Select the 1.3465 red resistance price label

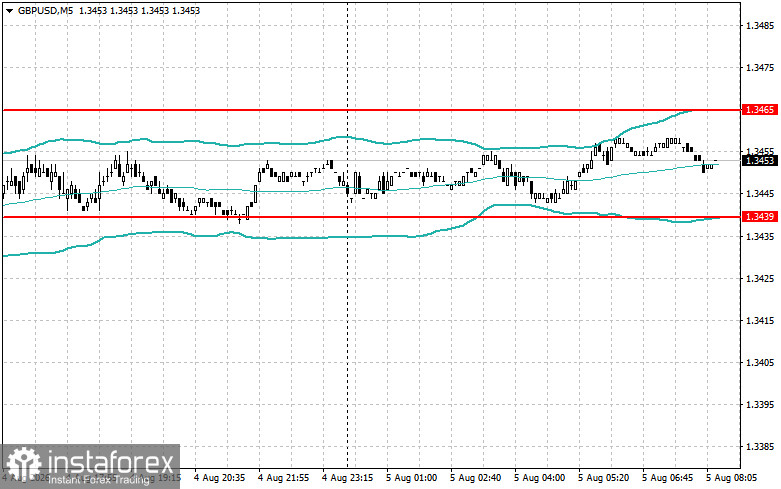[760, 110]
